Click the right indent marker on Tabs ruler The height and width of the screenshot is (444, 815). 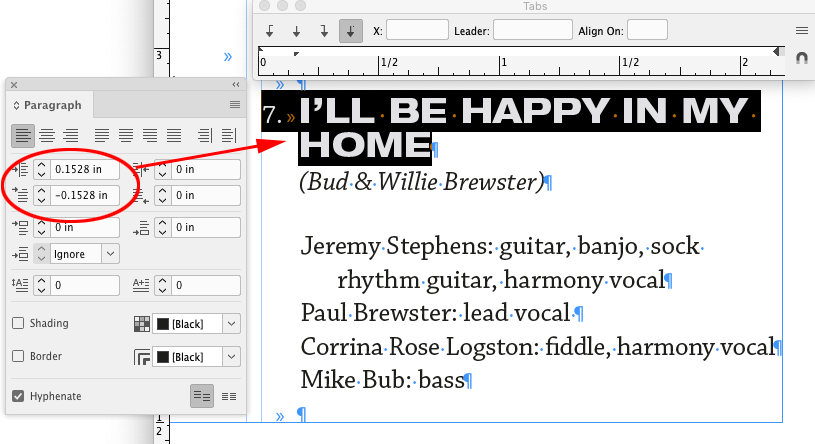pyautogui.click(x=776, y=51)
